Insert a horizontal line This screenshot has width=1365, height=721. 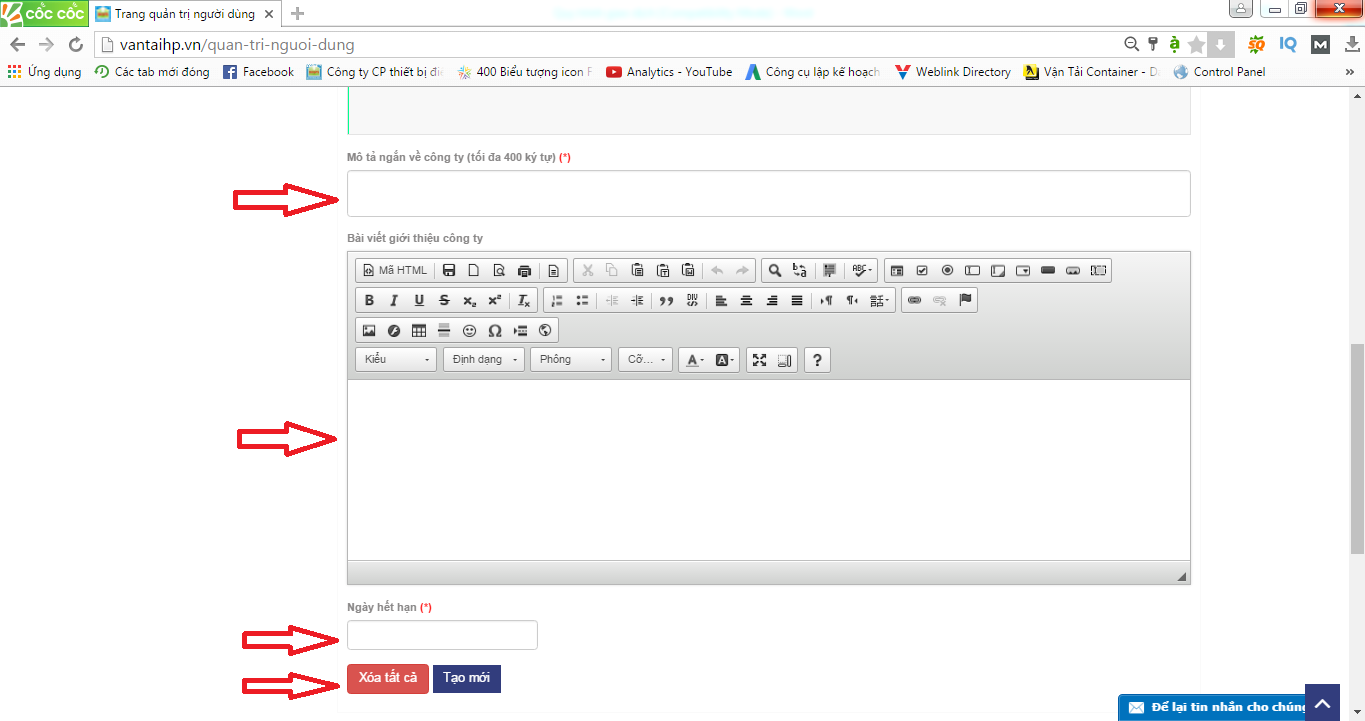click(x=444, y=330)
